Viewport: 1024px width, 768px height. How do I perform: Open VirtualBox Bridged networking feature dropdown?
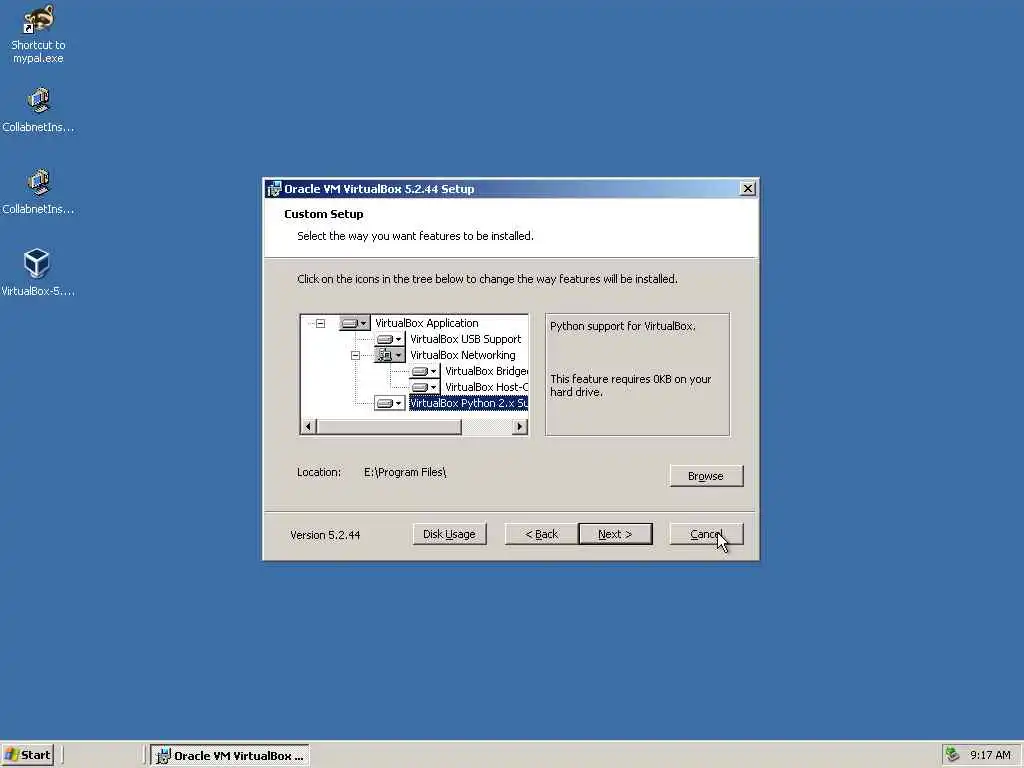click(x=425, y=372)
